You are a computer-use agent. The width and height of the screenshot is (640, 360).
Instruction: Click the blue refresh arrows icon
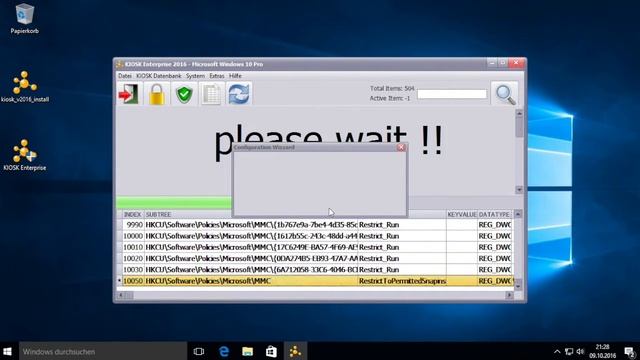coord(239,93)
